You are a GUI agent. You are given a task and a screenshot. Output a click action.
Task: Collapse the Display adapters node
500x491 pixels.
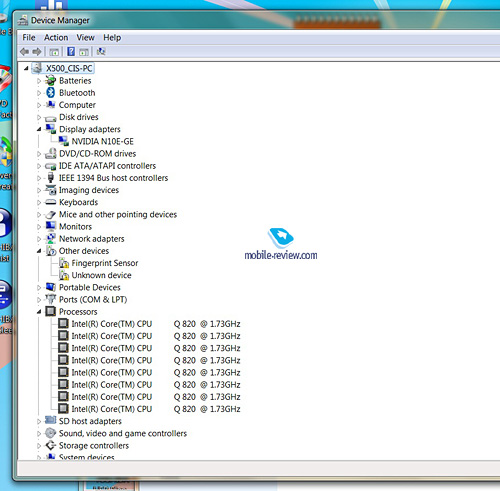(39, 129)
